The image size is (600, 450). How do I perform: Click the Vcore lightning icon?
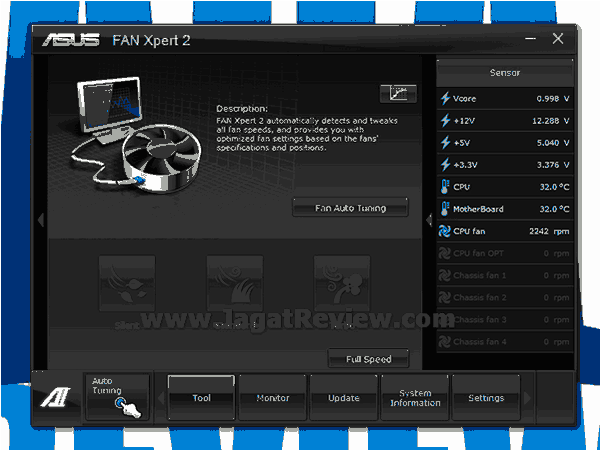tap(445, 98)
